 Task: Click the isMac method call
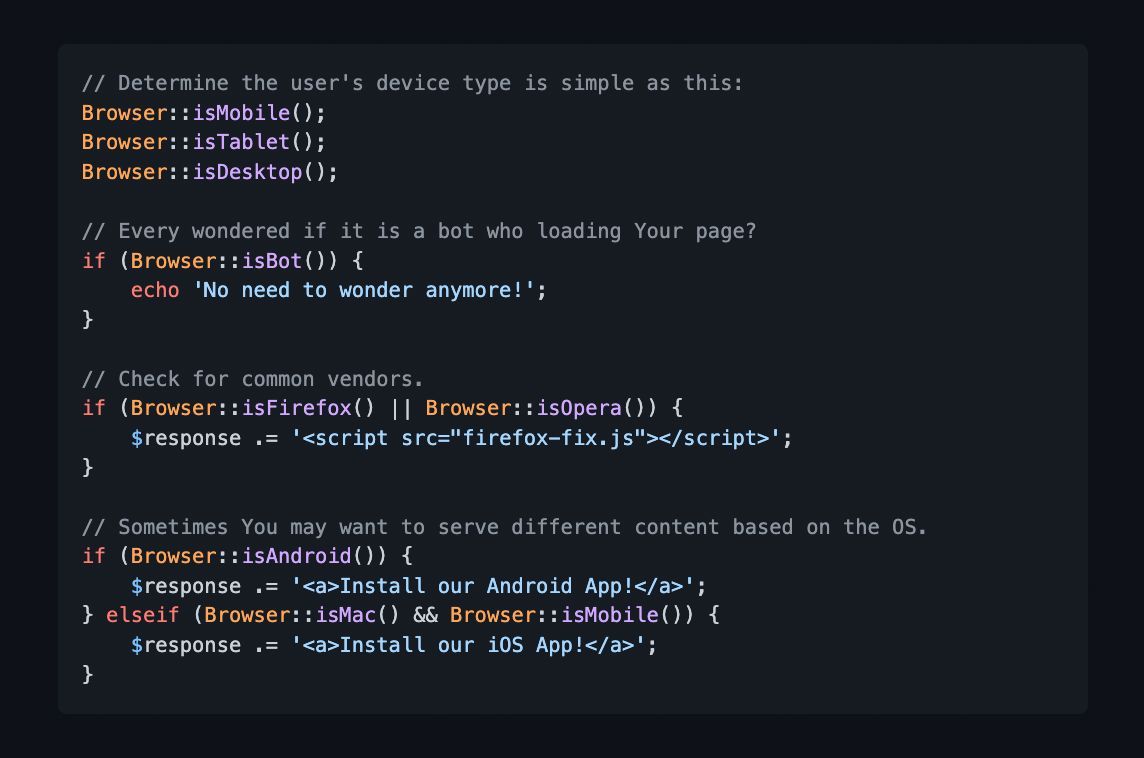click(346, 615)
